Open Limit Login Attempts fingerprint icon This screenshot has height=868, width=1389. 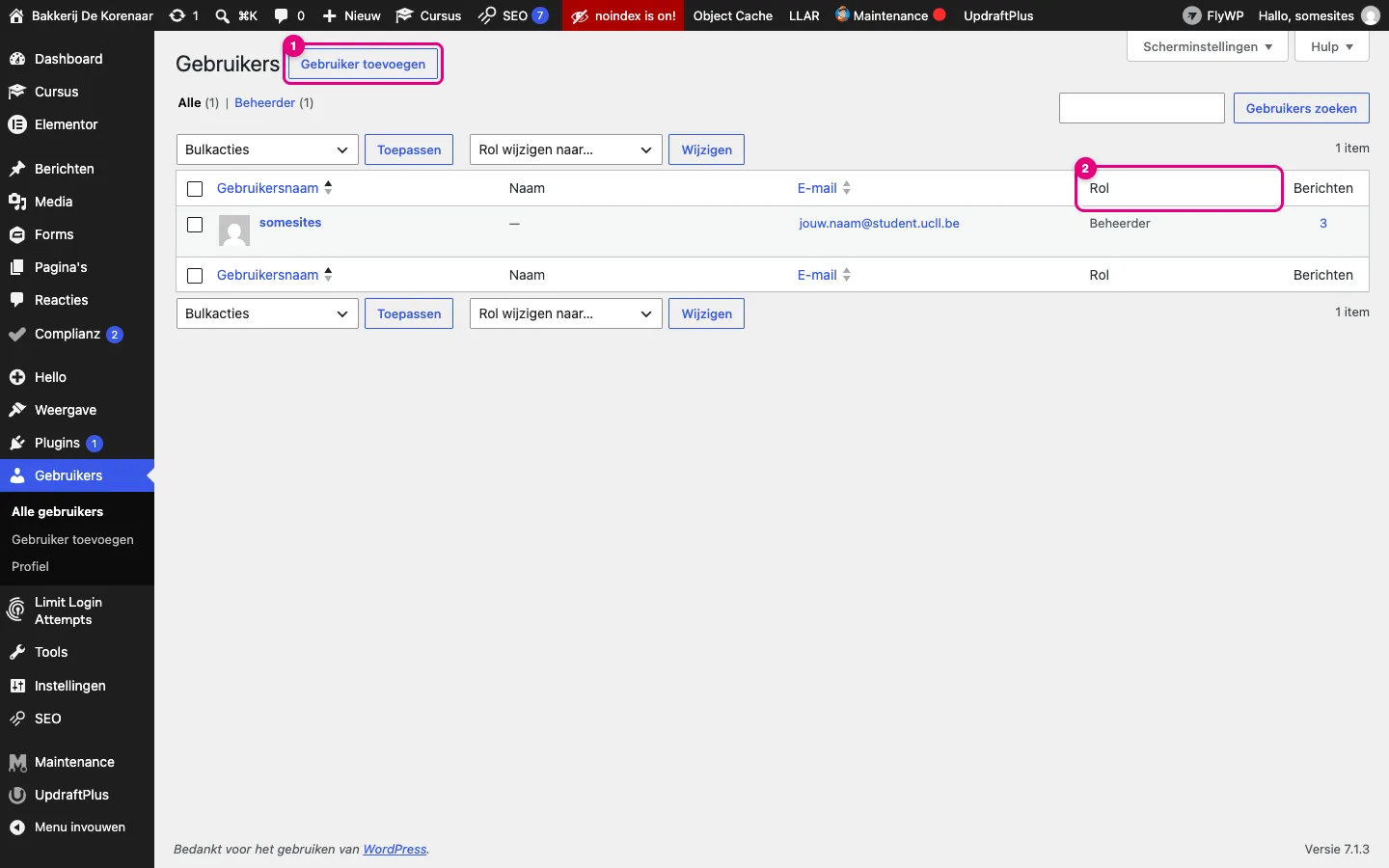(16, 610)
